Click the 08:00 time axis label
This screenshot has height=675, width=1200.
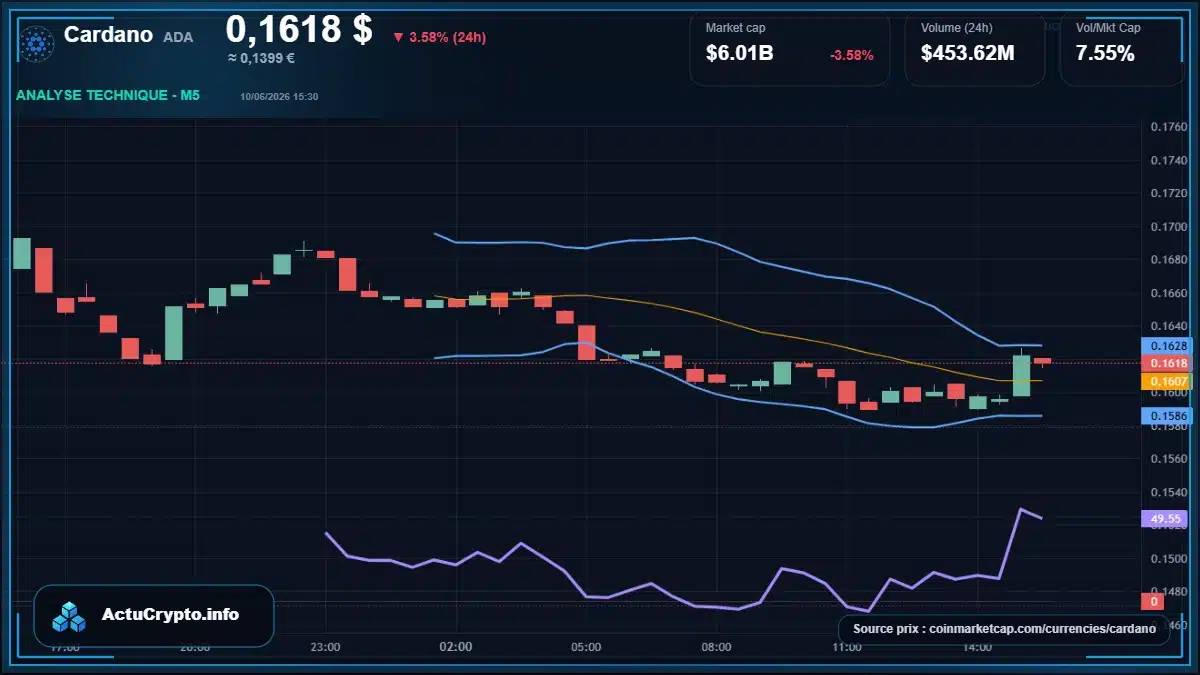(716, 647)
